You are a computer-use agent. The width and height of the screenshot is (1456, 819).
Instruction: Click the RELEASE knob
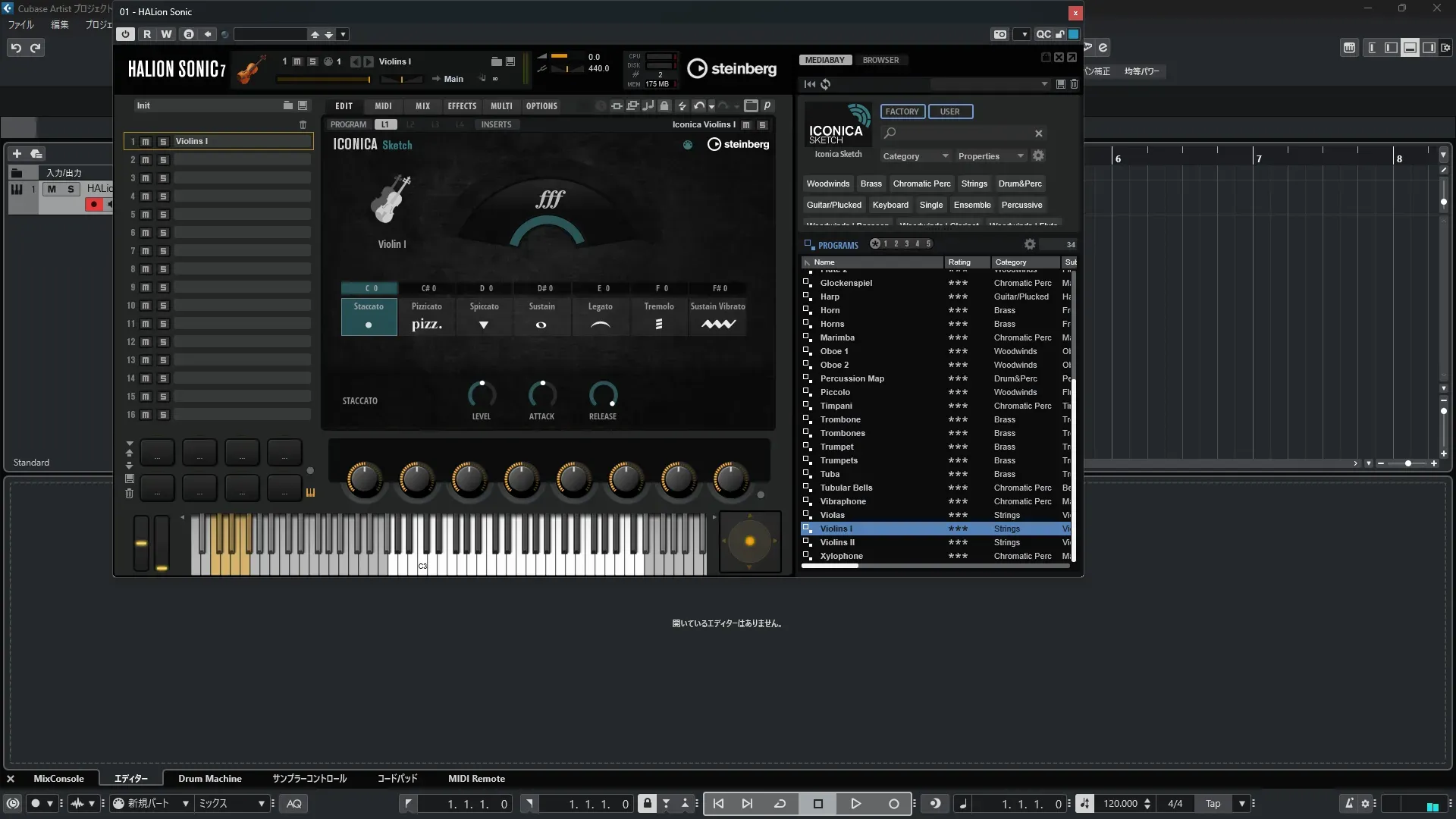pos(603,394)
